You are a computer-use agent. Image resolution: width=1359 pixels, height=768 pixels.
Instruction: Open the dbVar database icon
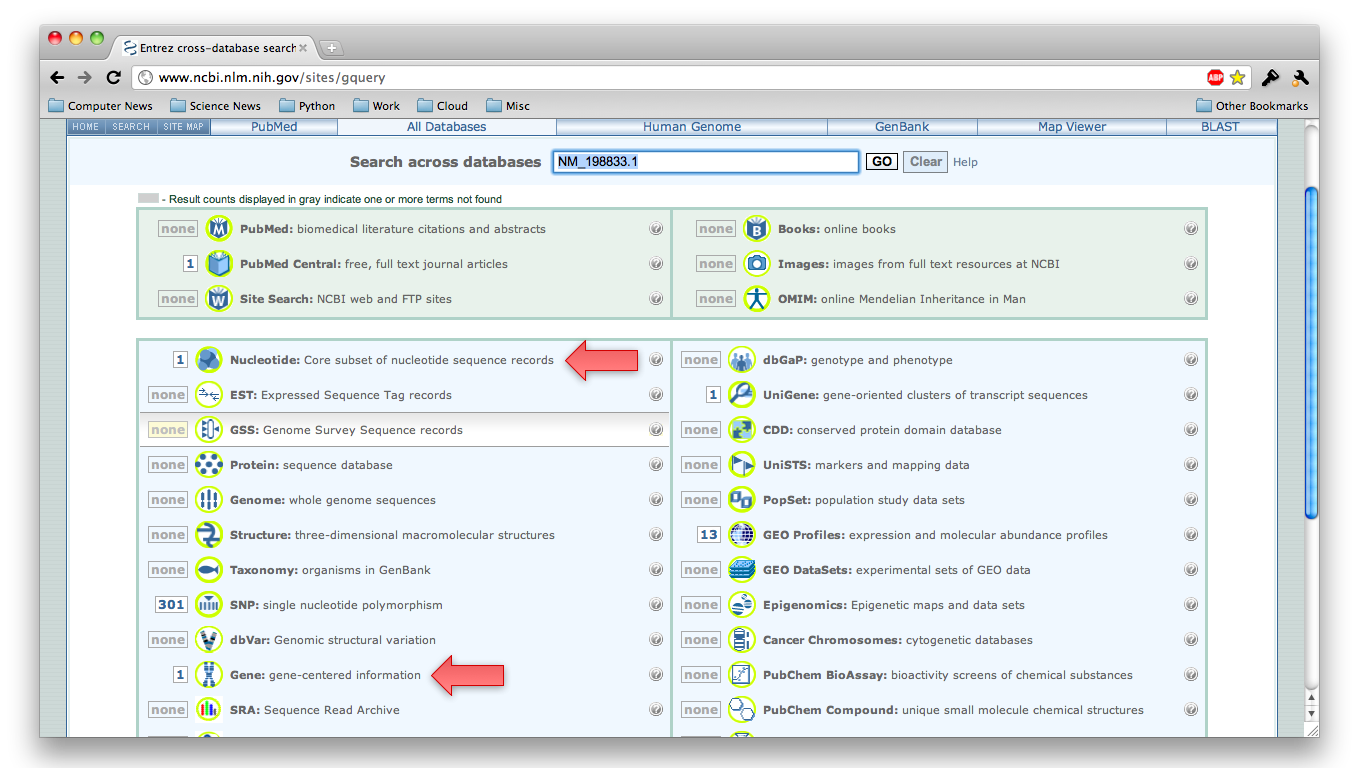(209, 640)
